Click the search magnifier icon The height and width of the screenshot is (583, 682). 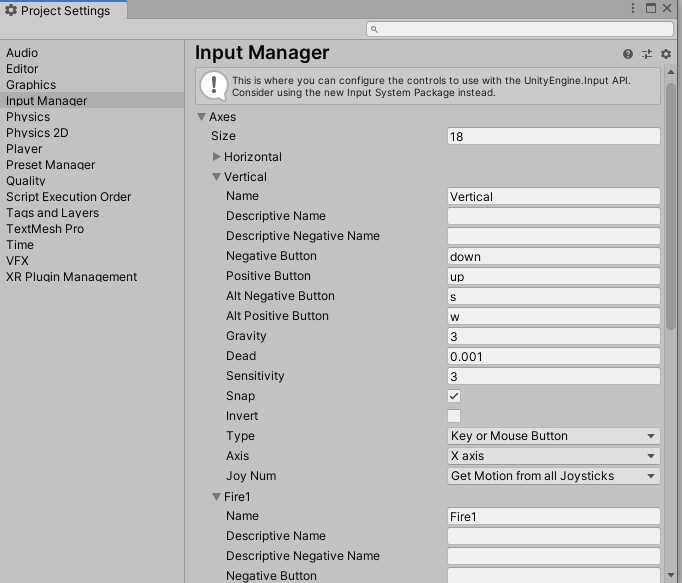[x=374, y=29]
